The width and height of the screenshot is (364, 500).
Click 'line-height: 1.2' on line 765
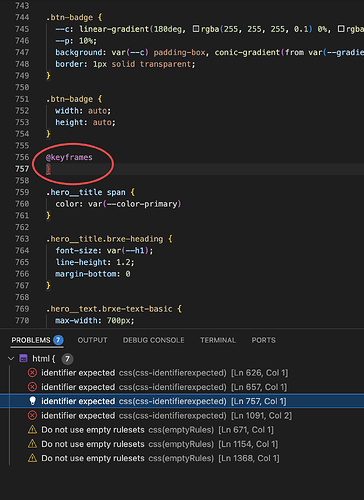coord(95,262)
